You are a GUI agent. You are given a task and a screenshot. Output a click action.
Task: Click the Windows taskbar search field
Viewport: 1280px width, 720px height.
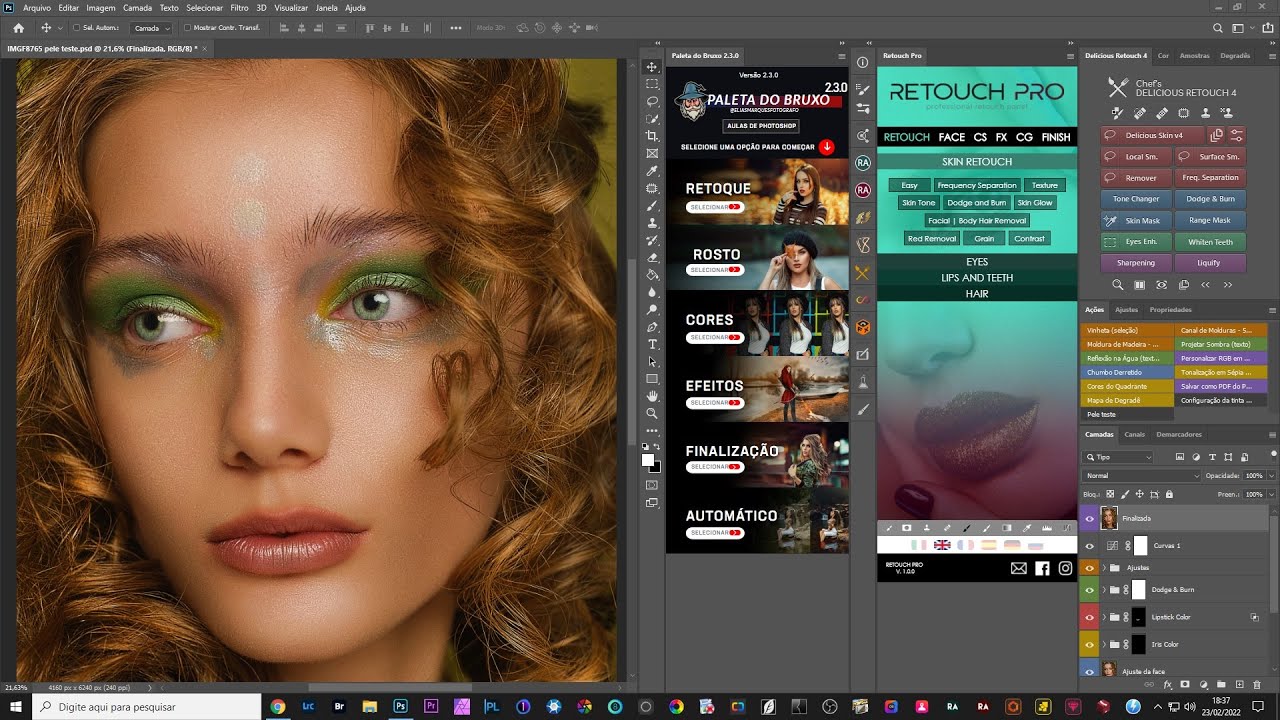(147, 706)
